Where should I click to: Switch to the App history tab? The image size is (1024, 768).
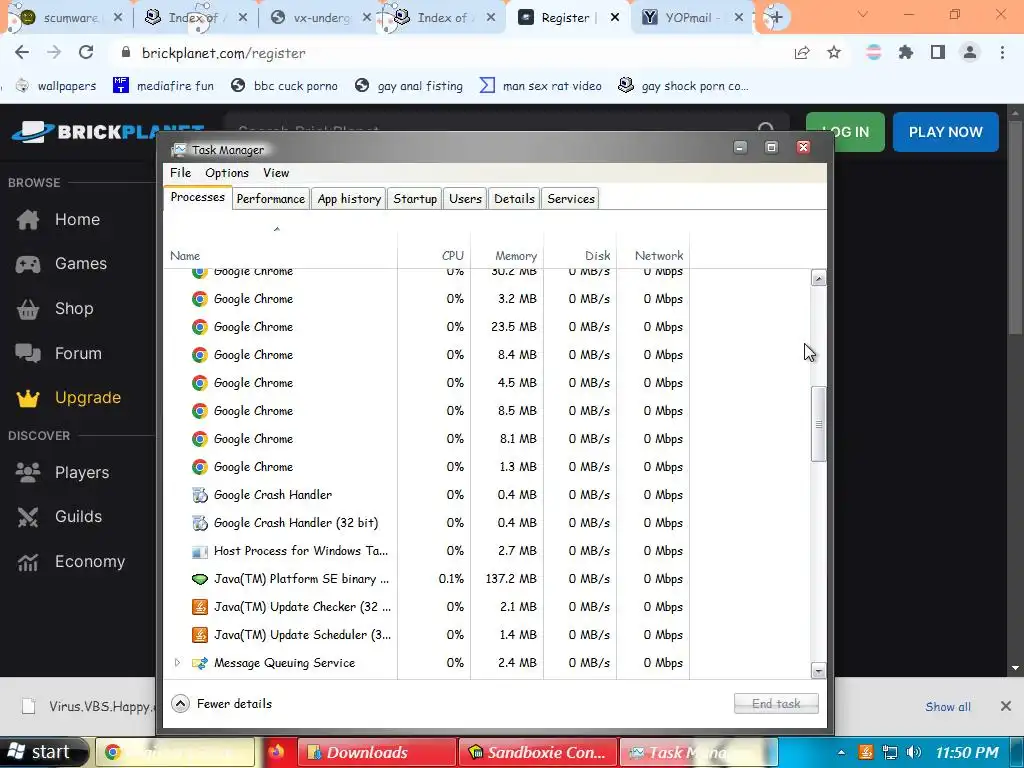tap(349, 199)
